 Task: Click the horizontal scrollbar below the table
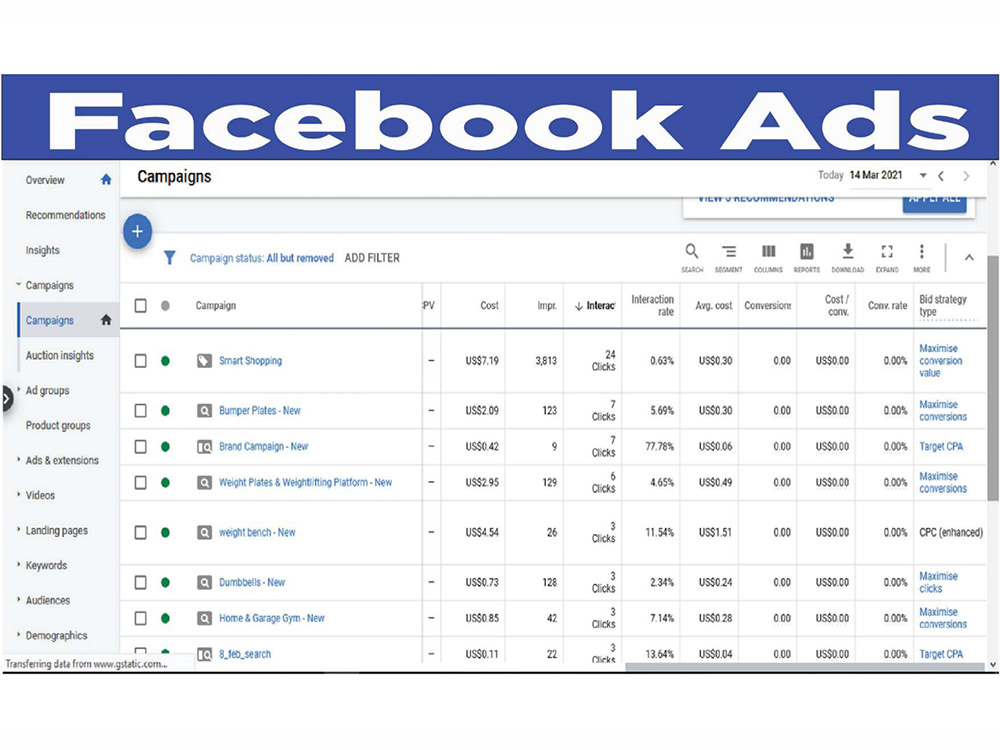[x=805, y=667]
